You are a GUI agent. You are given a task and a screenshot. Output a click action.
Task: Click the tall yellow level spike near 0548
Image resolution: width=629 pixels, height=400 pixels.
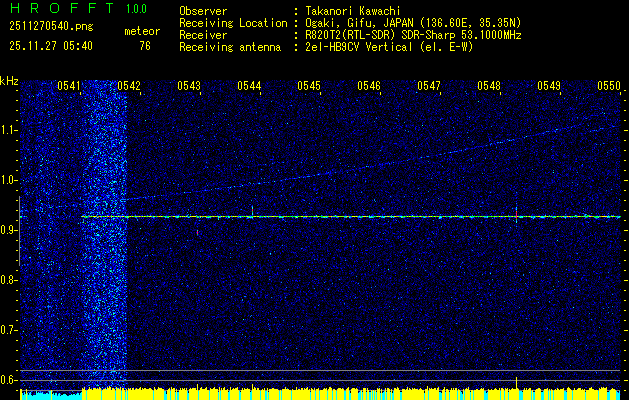pos(516,383)
